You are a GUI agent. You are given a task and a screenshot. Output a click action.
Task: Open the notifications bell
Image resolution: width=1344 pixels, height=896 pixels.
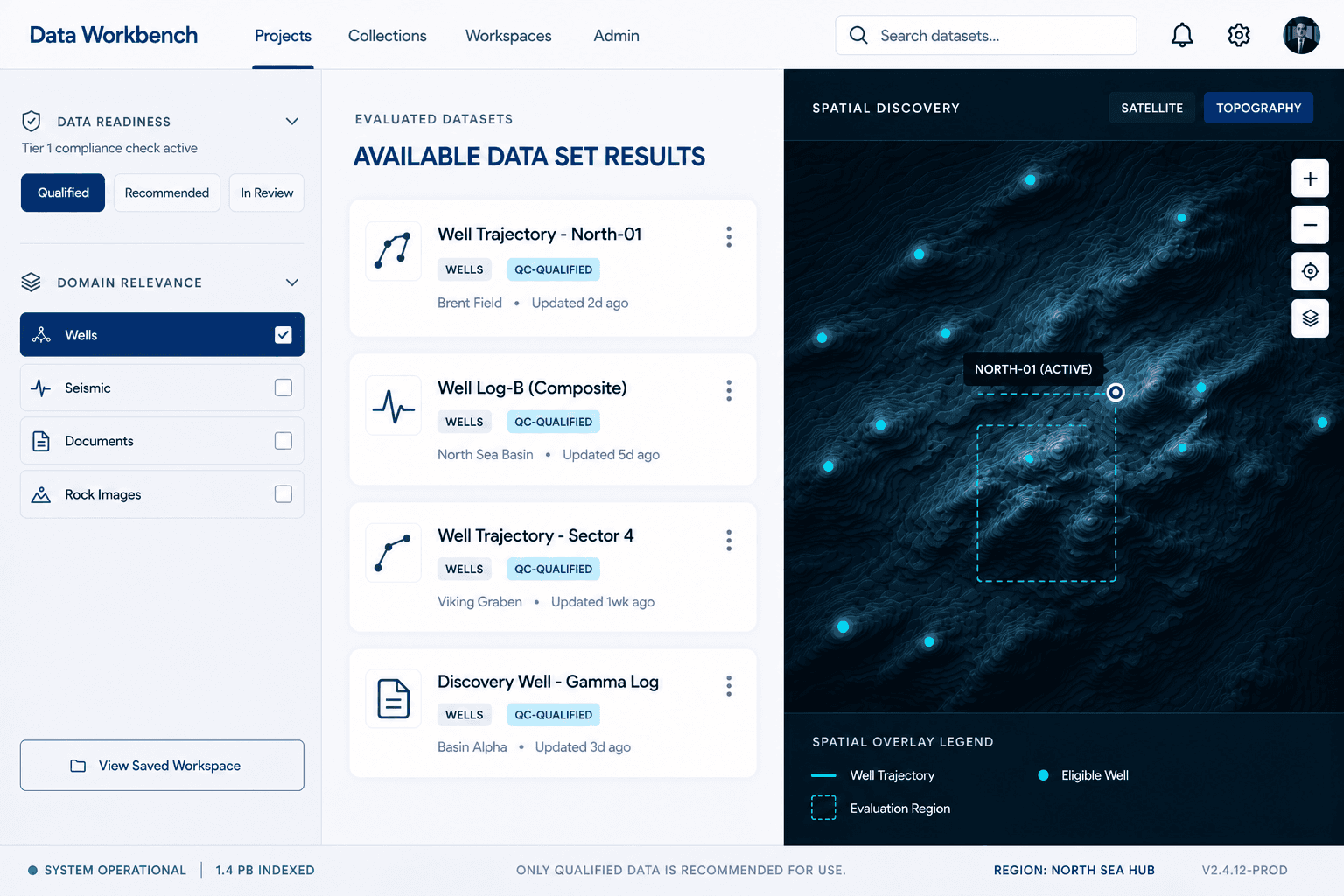1182,35
